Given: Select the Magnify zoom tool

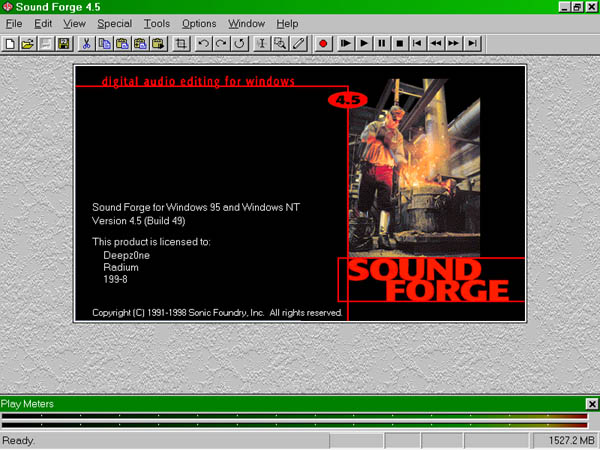Looking at the screenshot, I should point(280,44).
